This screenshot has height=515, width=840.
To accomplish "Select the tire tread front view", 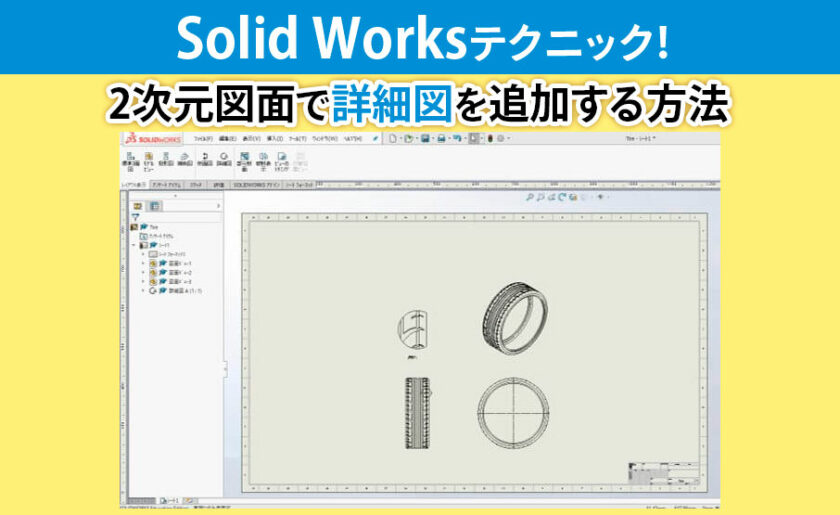I will tap(417, 413).
